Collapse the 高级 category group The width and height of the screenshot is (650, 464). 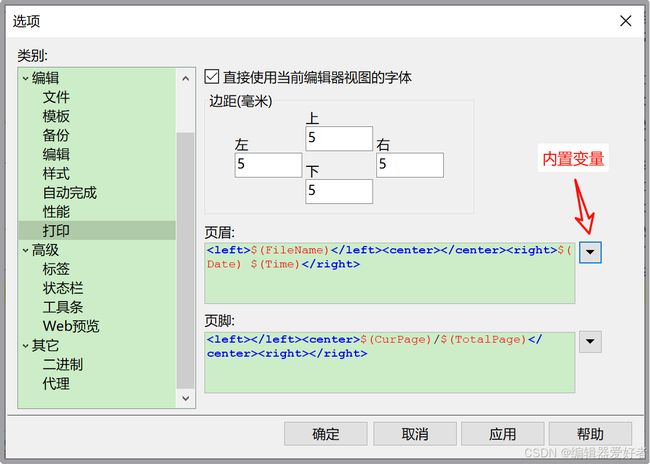point(25,250)
